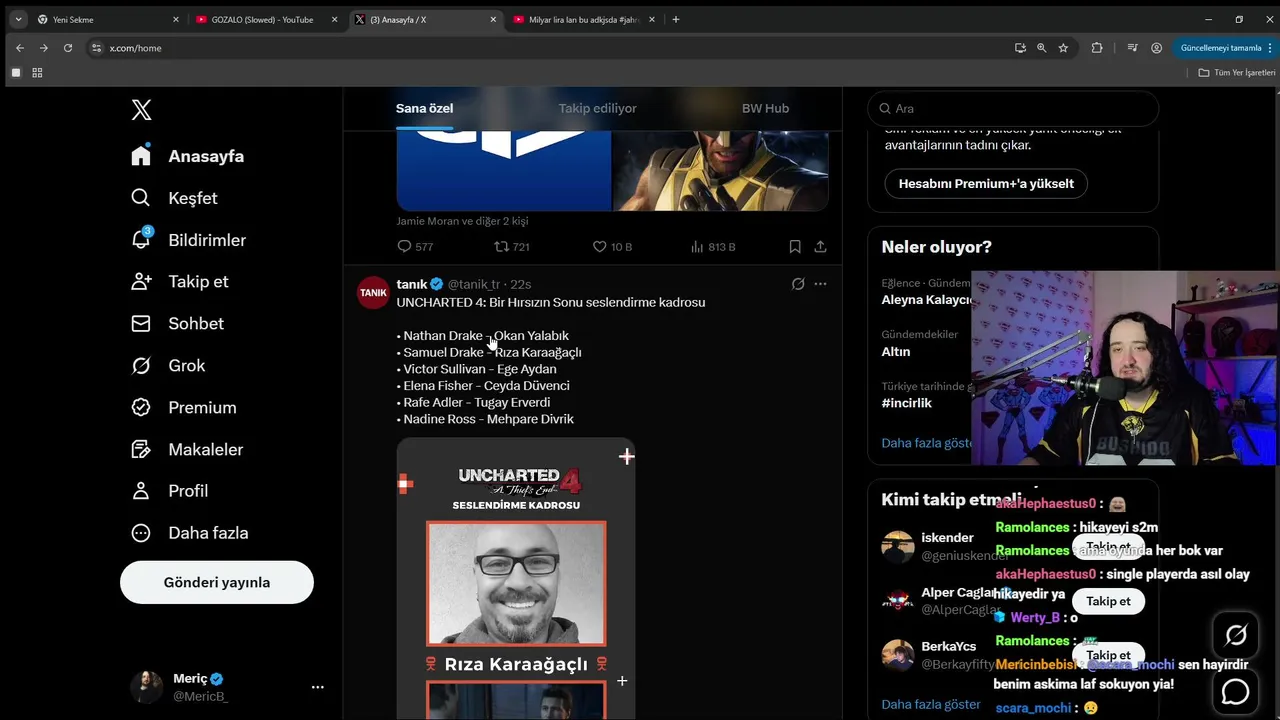Switch to Takip ediliyor tab

[x=597, y=108]
